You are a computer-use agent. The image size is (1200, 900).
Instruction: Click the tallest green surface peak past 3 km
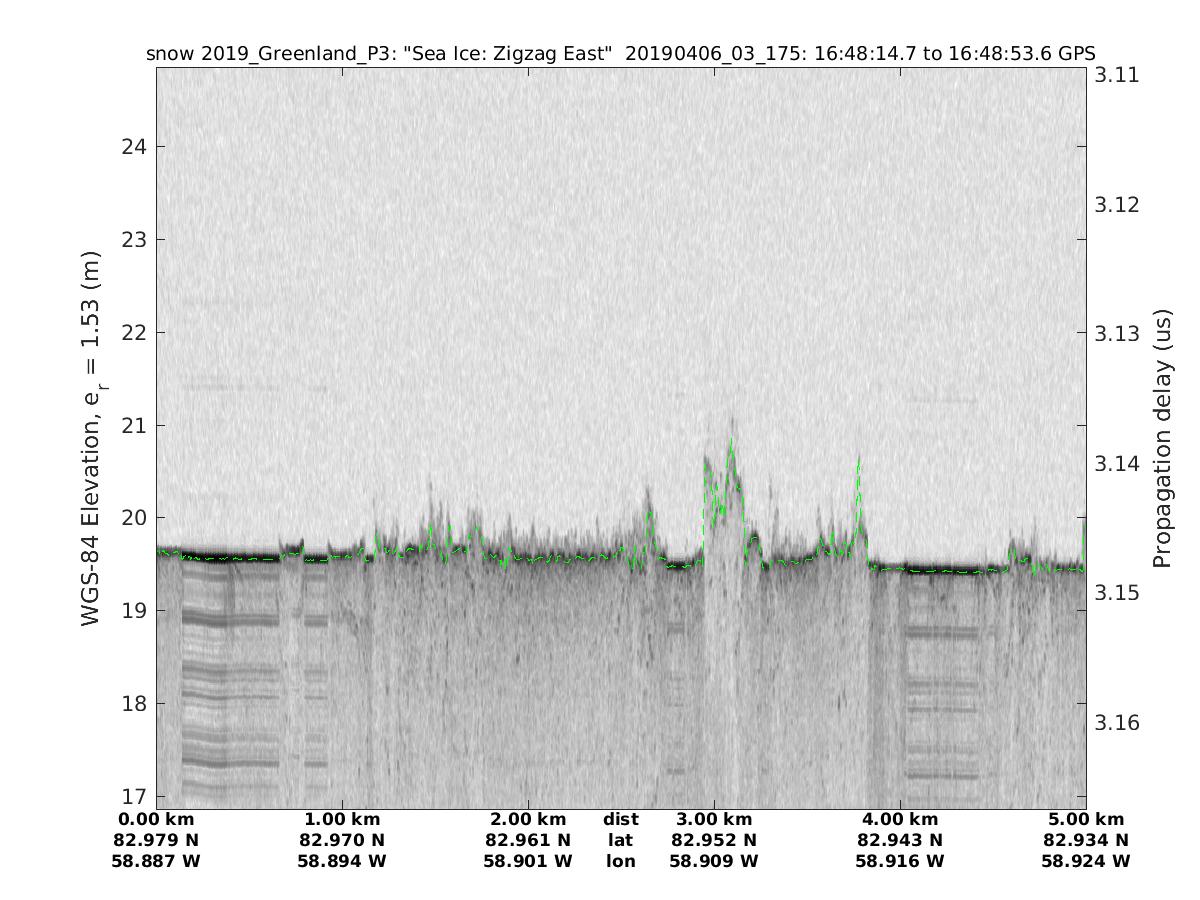point(731,440)
